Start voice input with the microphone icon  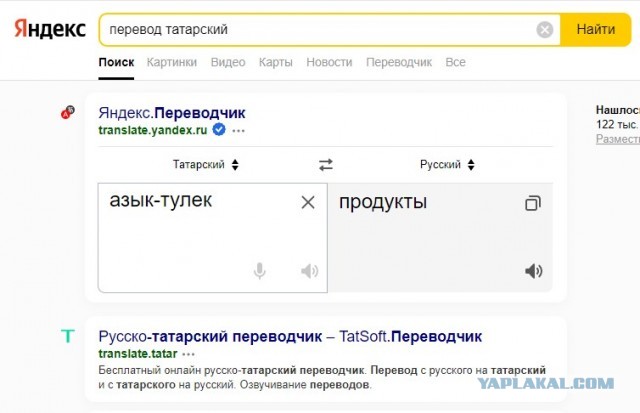260,271
